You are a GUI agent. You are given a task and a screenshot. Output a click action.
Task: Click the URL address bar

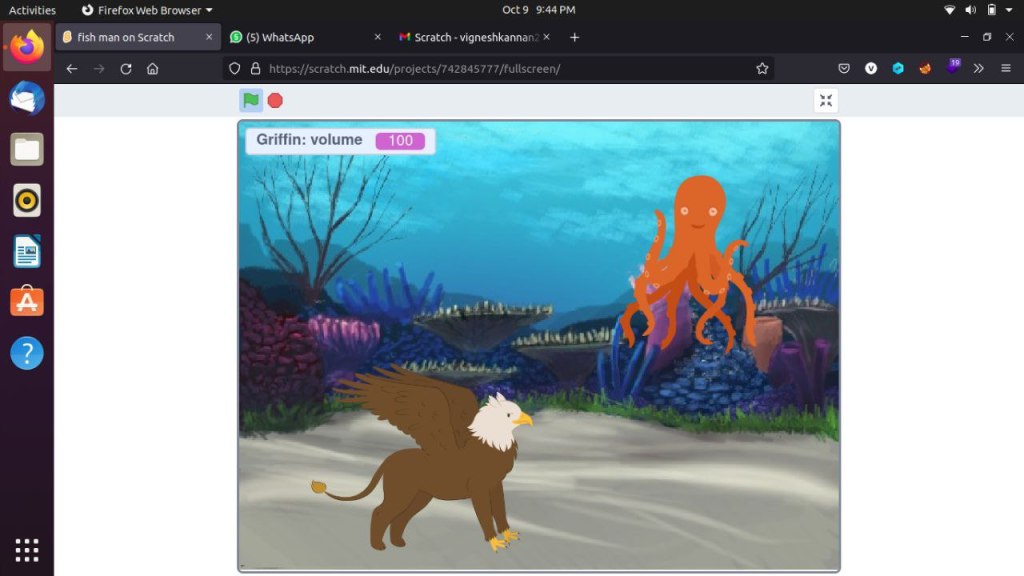click(x=500, y=69)
